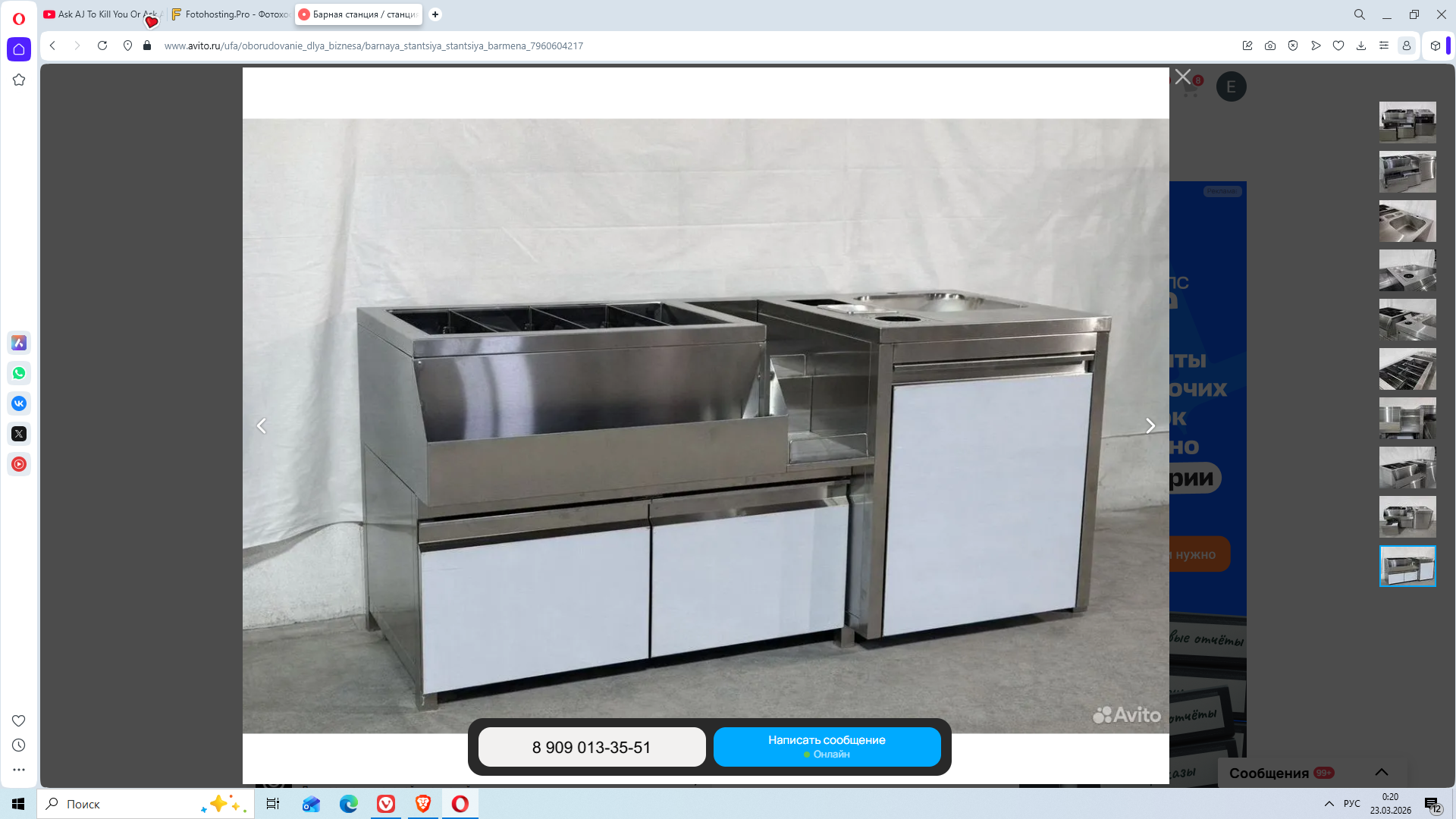Viewport: 1456px width, 819px height.
Task: Select the first gallery thumbnail
Action: pyautogui.click(x=1407, y=122)
